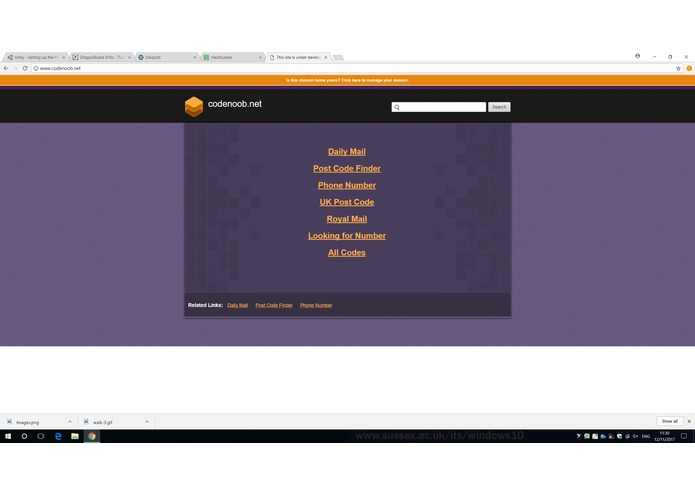Screen dimensions: 695x494
Task: Switch to the DragonBoard 410c tab
Action: [101, 58]
